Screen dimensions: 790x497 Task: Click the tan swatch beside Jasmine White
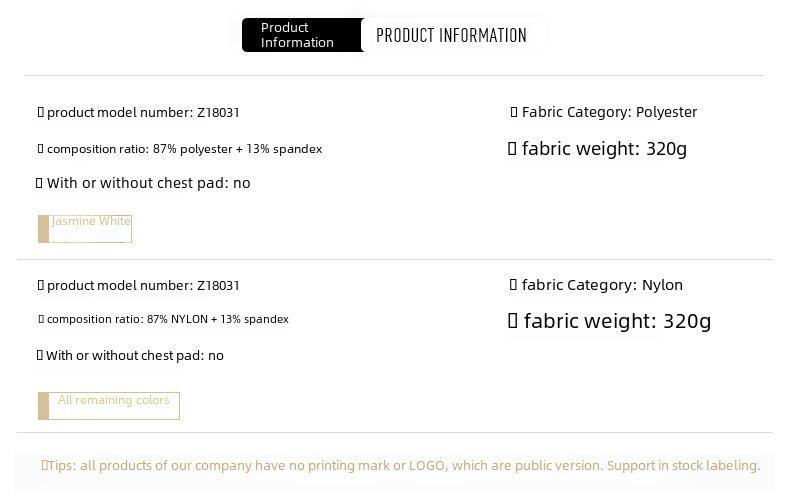[43, 229]
